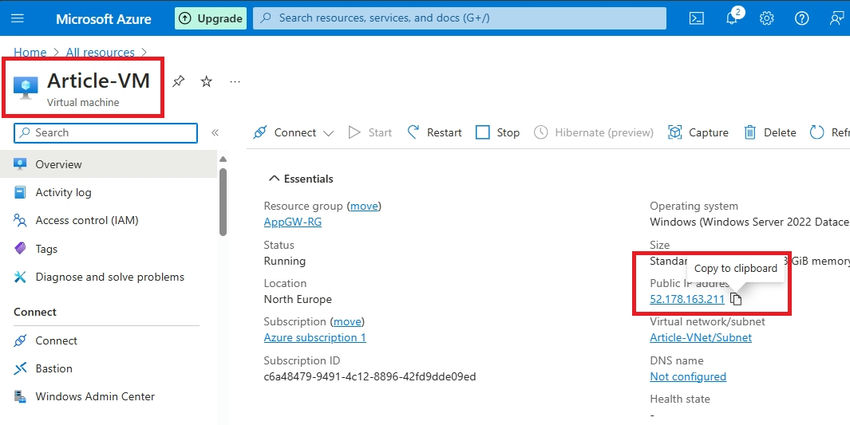Open the feedback person icon
The image size is (850, 425).
pos(837,18)
